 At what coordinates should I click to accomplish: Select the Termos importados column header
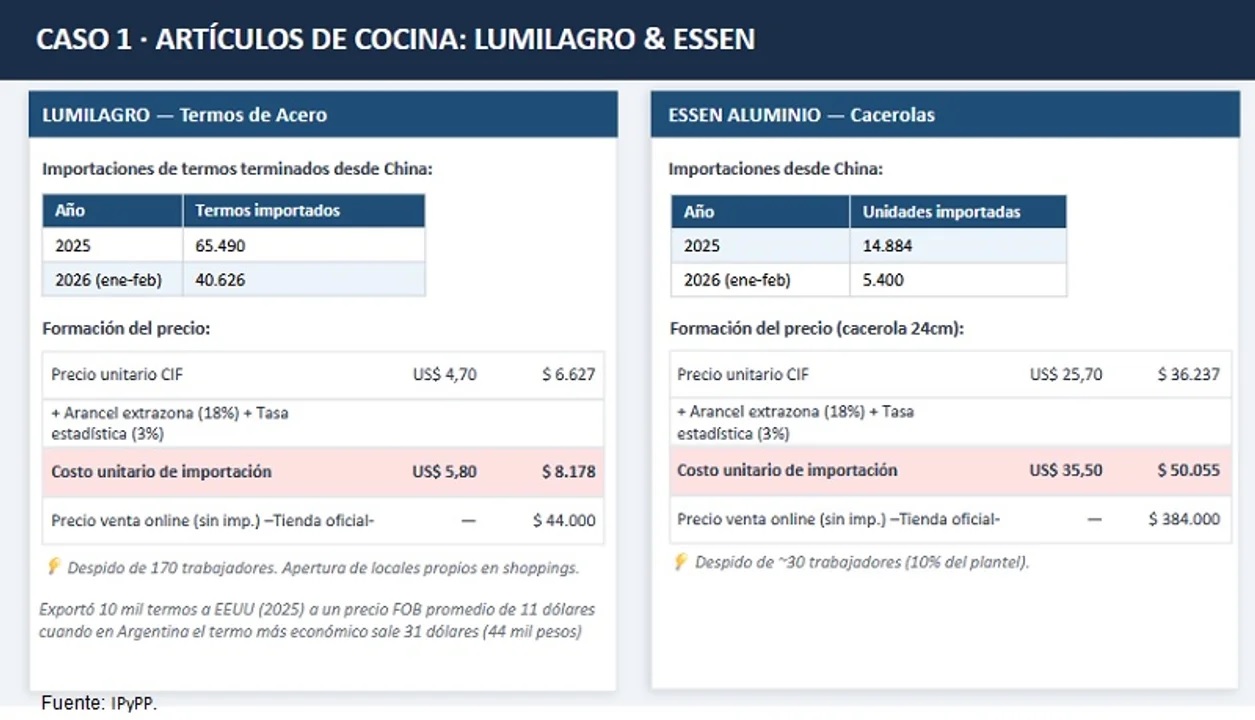[x=267, y=211]
